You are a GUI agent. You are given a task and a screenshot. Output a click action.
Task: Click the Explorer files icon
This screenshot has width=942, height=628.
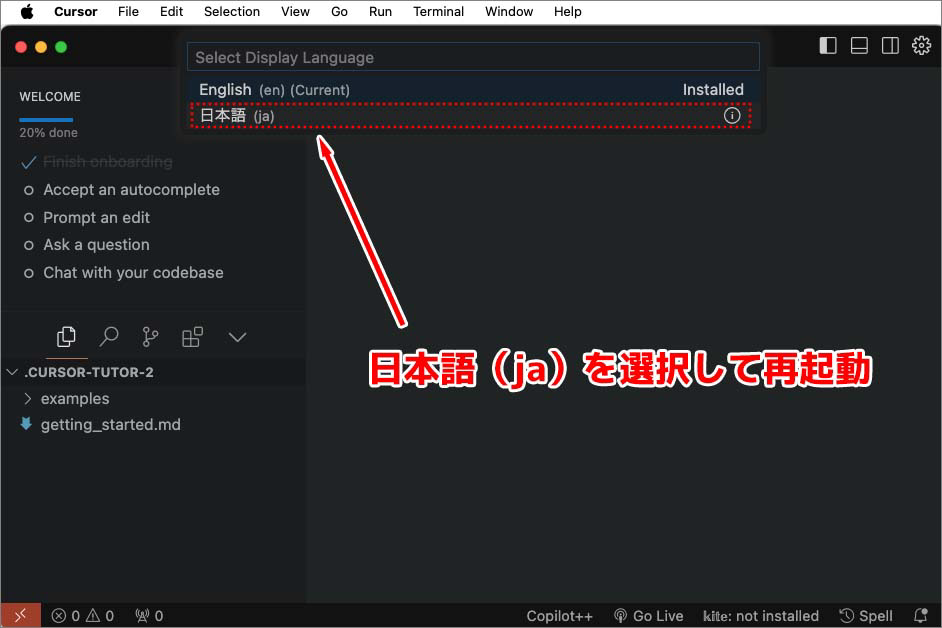pos(66,337)
